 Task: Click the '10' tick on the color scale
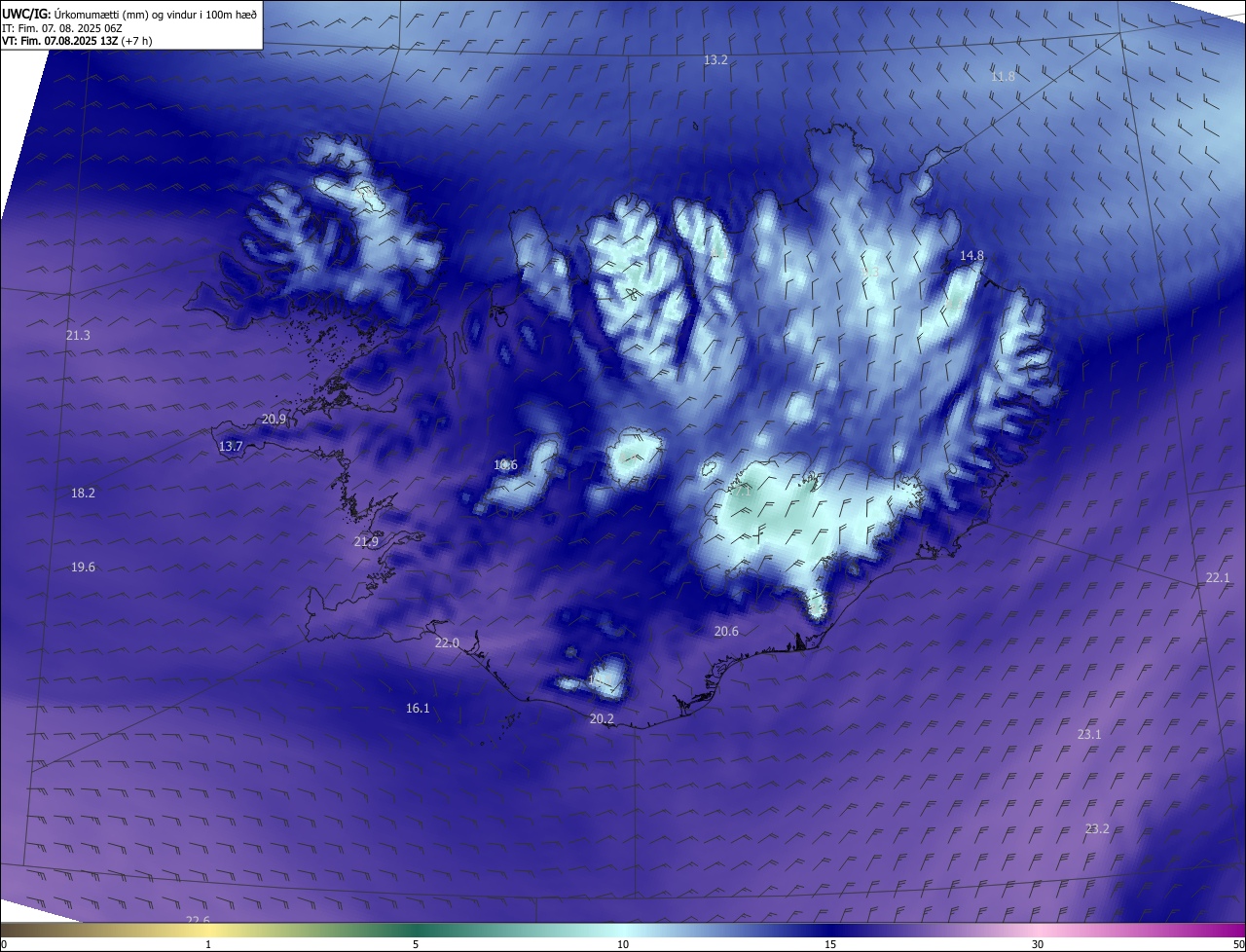(x=623, y=944)
